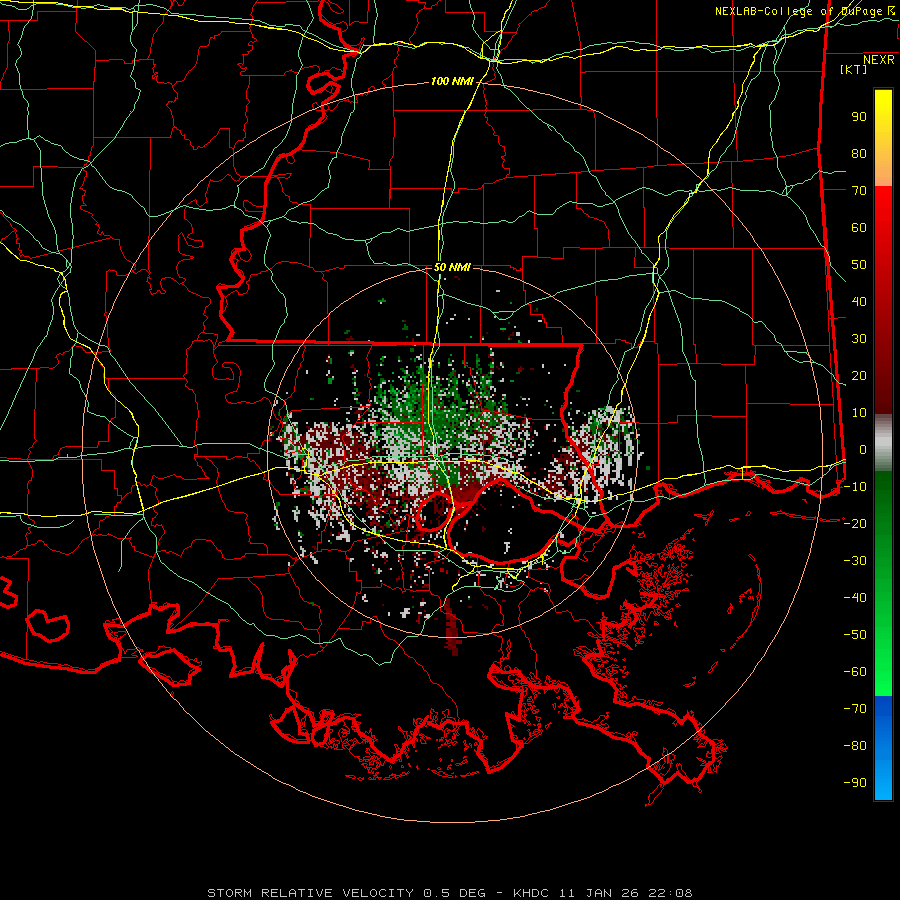The height and width of the screenshot is (900, 900).
Task: Click the blue segment of the color bar
Action: pyautogui.click(x=883, y=747)
